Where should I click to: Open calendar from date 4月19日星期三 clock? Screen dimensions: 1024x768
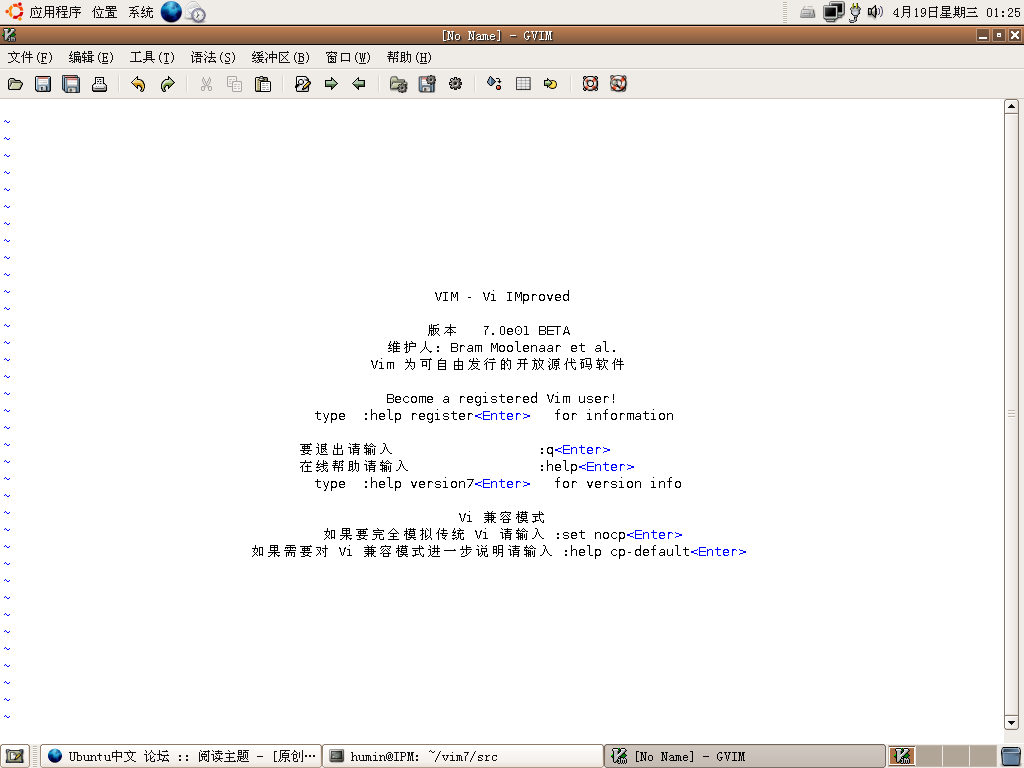click(x=956, y=12)
